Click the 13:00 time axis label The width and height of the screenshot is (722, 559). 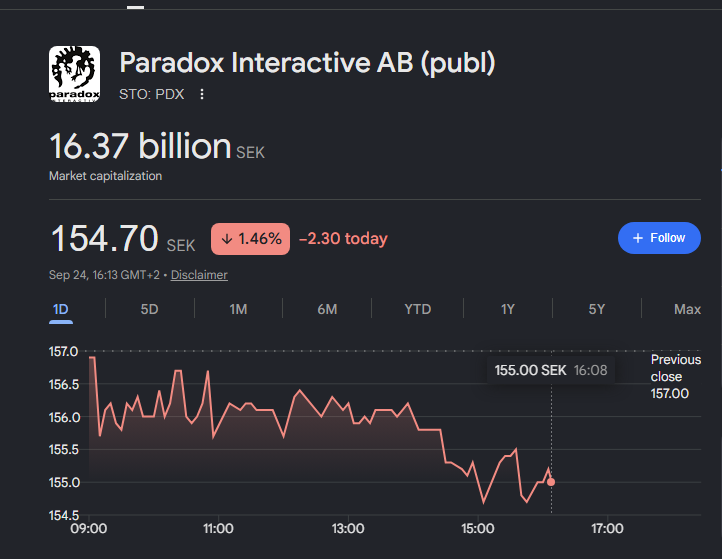coord(348,528)
